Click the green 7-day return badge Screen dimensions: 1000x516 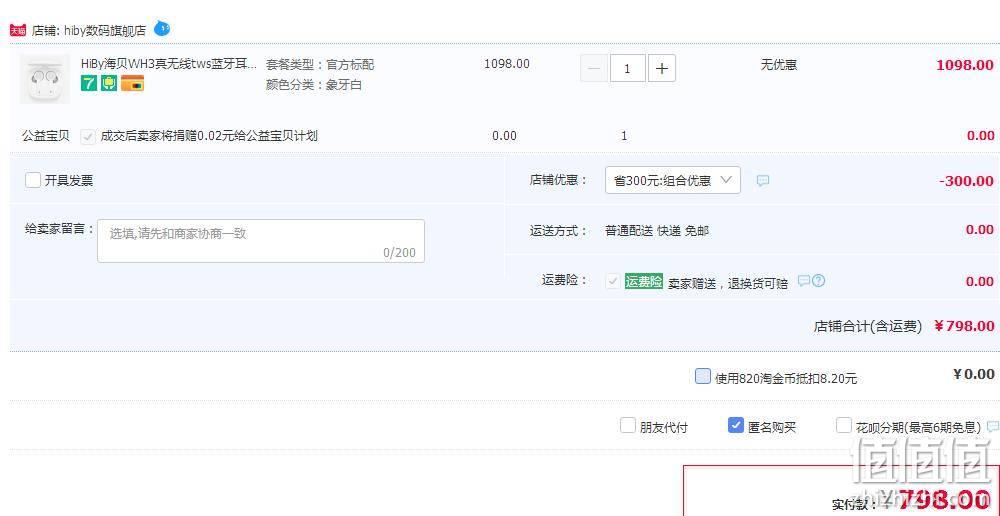[x=89, y=83]
